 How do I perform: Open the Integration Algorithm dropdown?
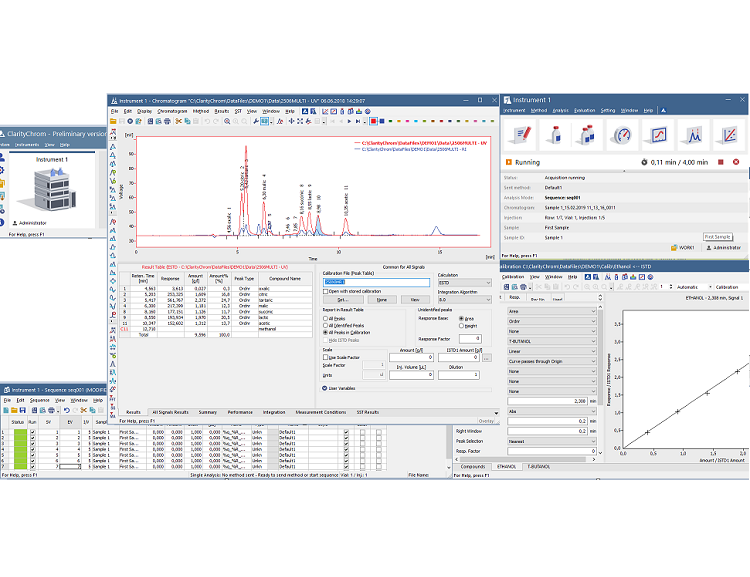(x=489, y=298)
